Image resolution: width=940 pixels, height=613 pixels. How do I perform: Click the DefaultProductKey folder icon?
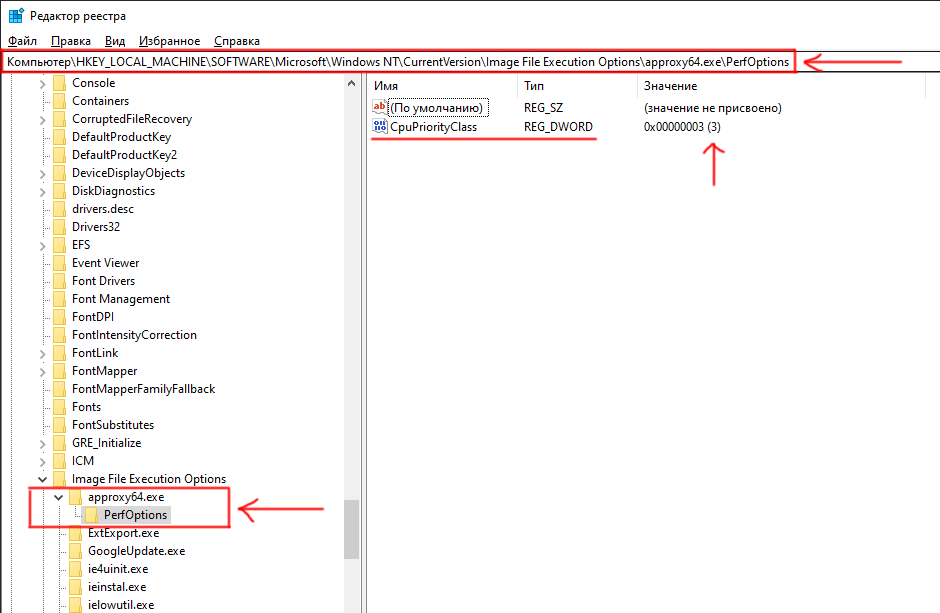[59, 137]
